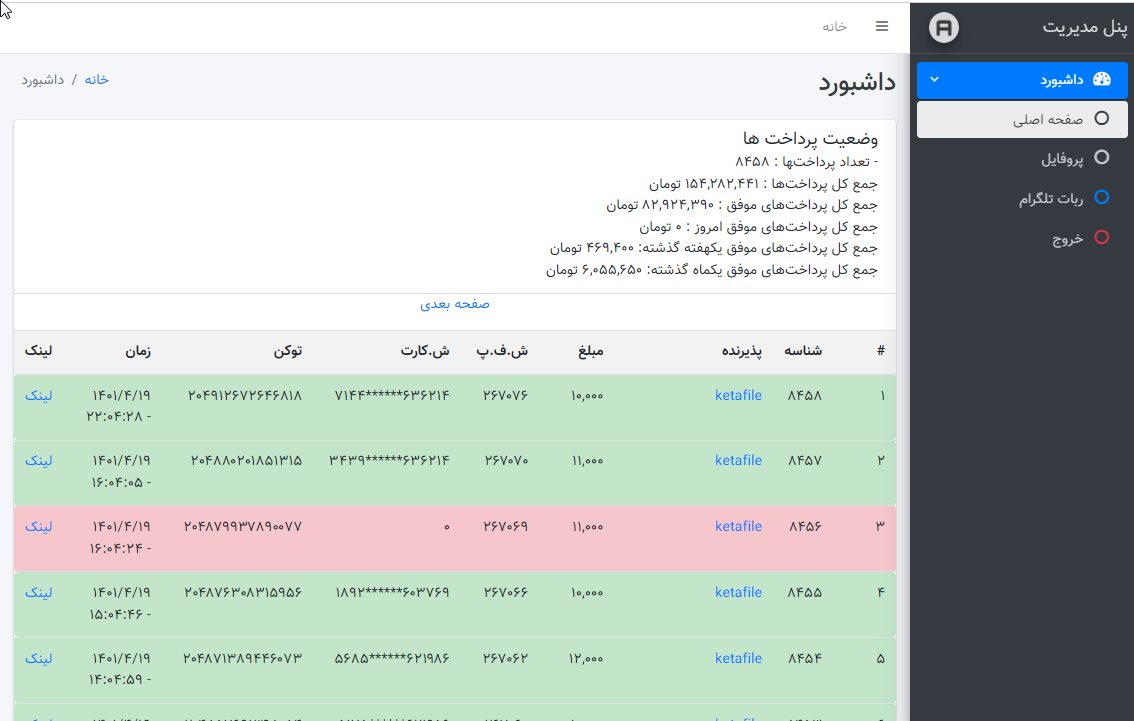Open the ربات تلگرام sidebar item
The height and width of the screenshot is (721, 1134).
(x=1022, y=198)
